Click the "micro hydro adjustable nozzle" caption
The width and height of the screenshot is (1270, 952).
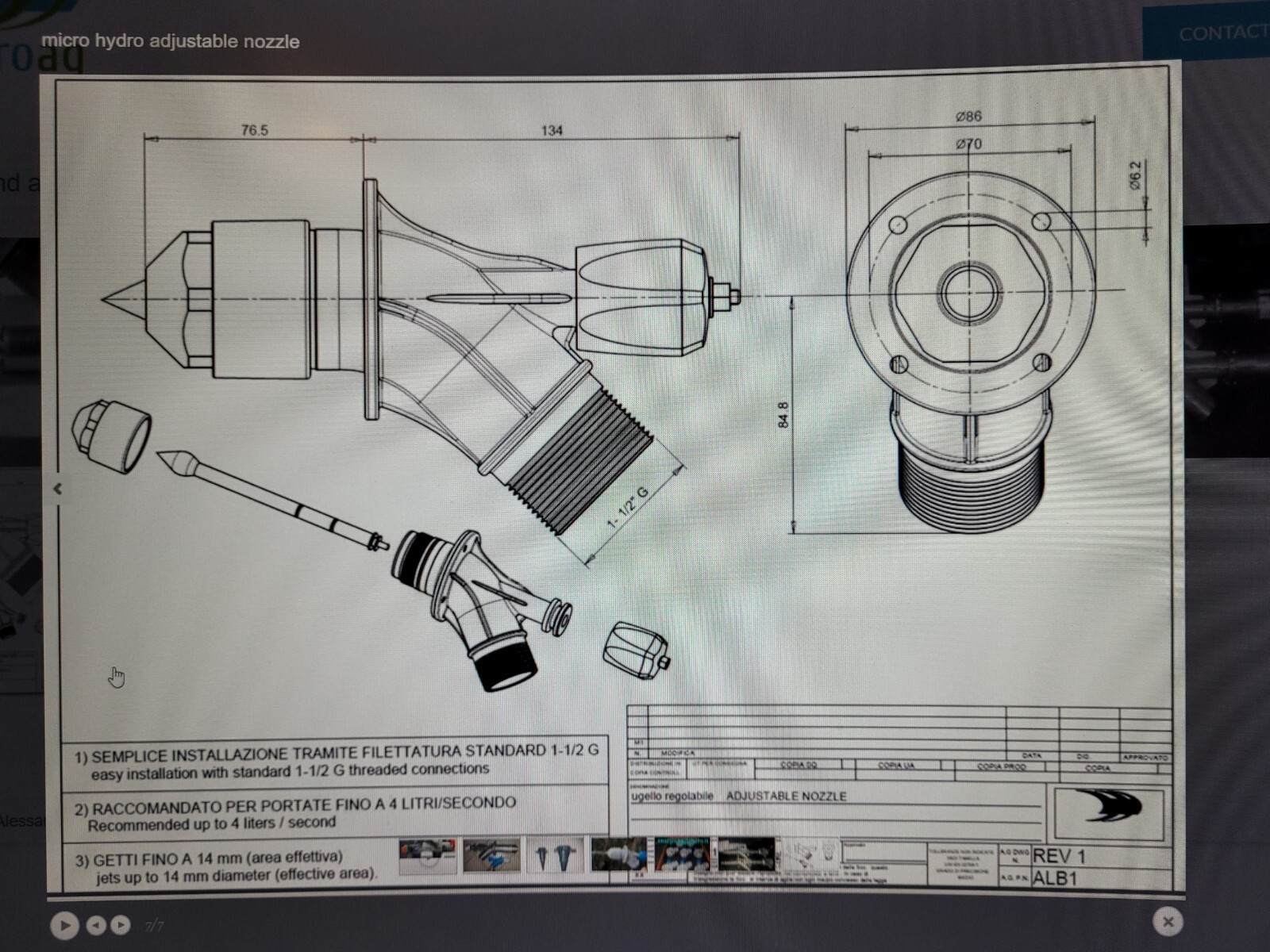171,41
